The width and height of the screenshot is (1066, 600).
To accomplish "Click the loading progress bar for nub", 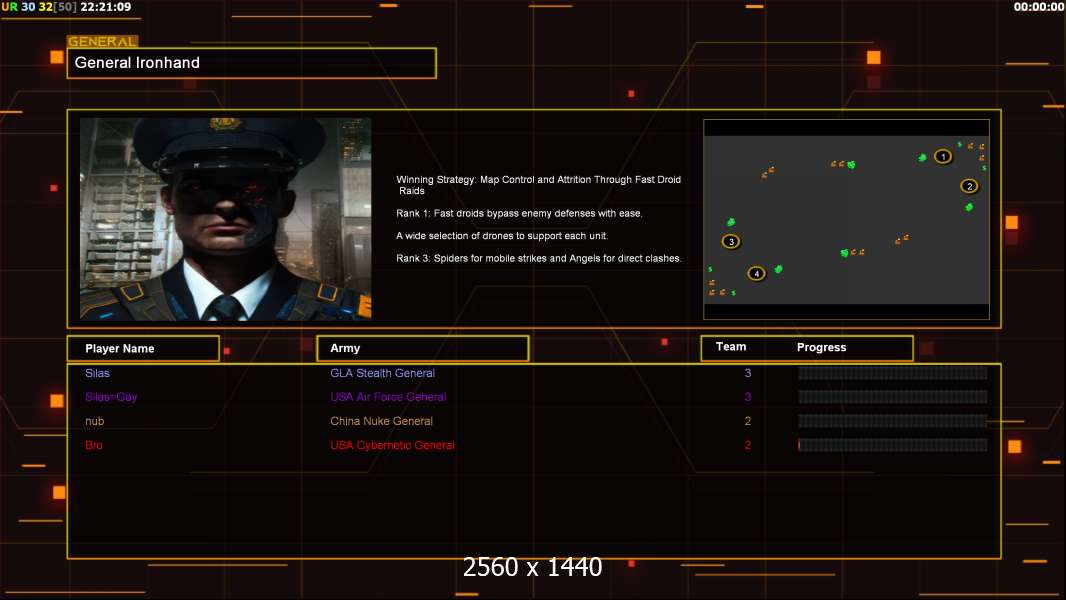I will (x=892, y=421).
